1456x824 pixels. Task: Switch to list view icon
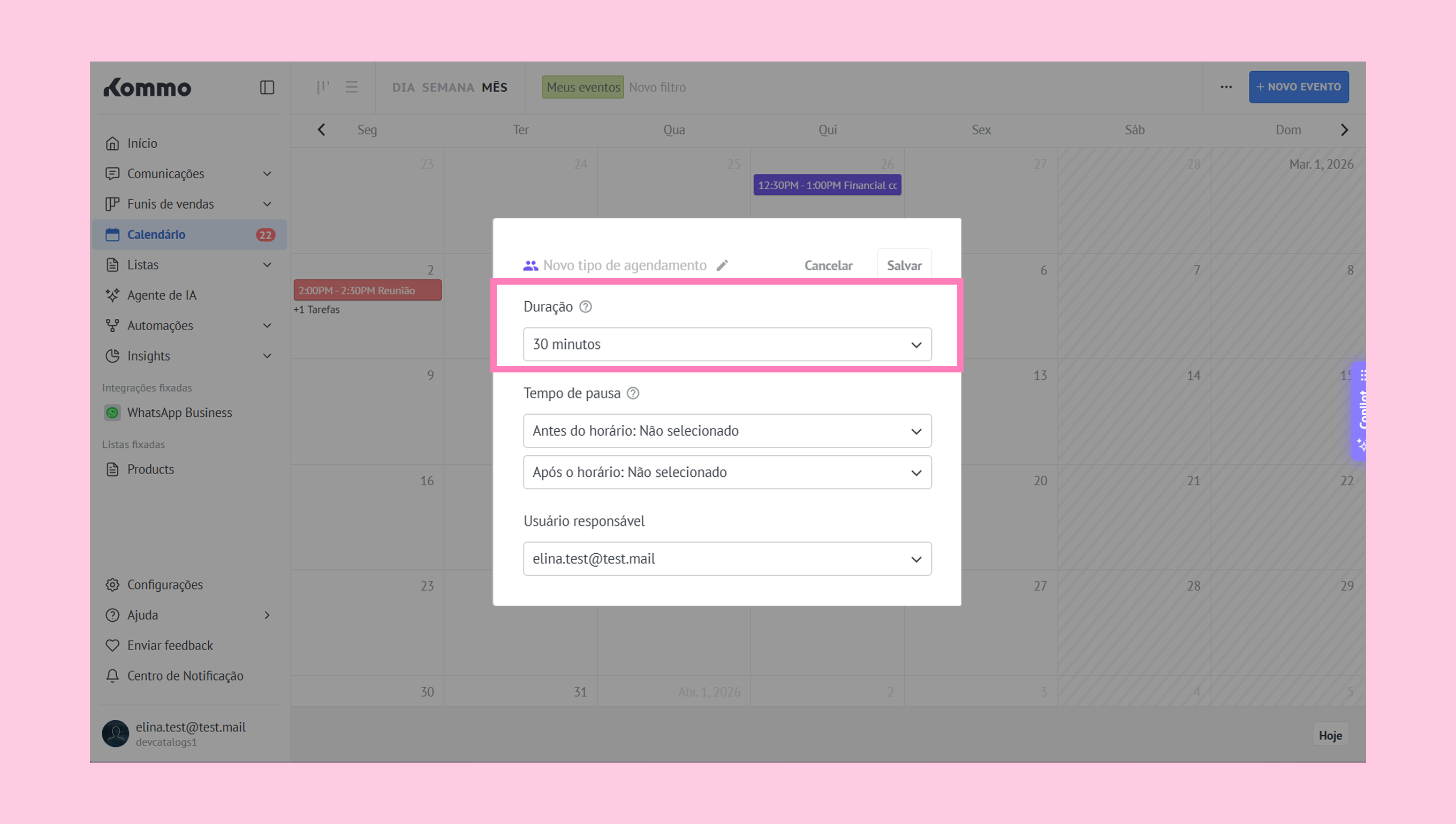[352, 87]
